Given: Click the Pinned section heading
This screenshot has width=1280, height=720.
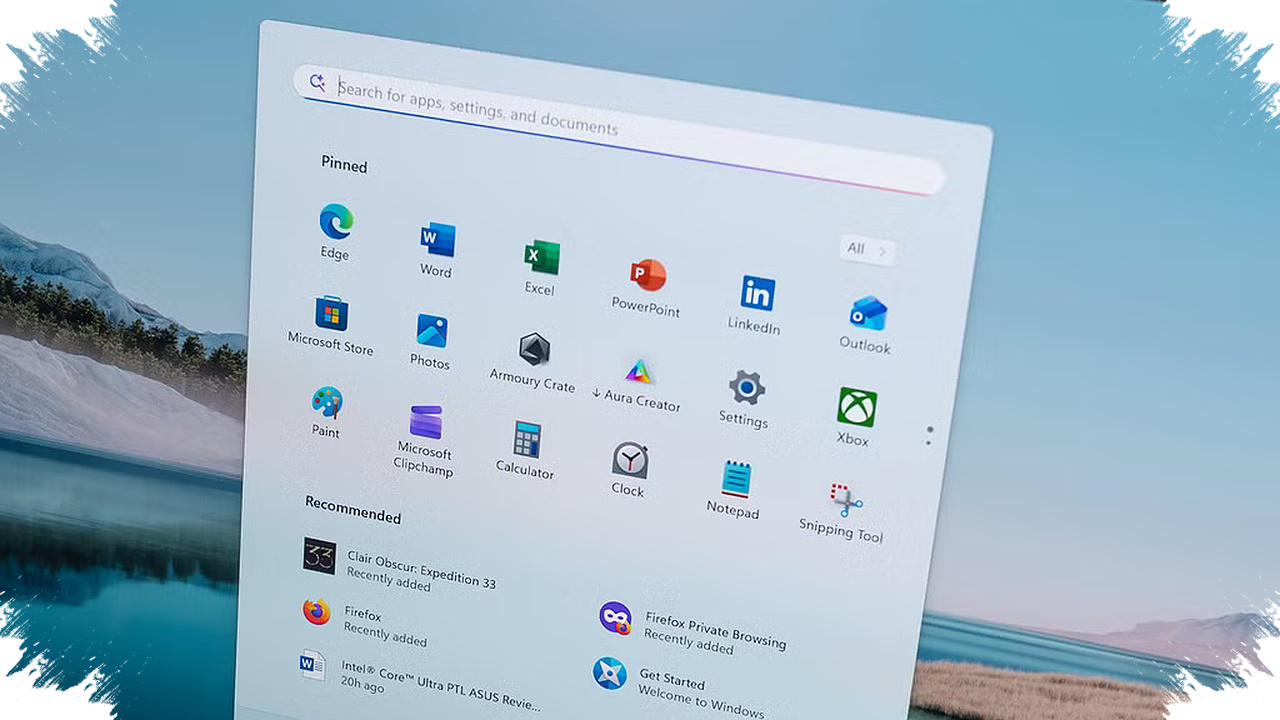Looking at the screenshot, I should pos(344,164).
